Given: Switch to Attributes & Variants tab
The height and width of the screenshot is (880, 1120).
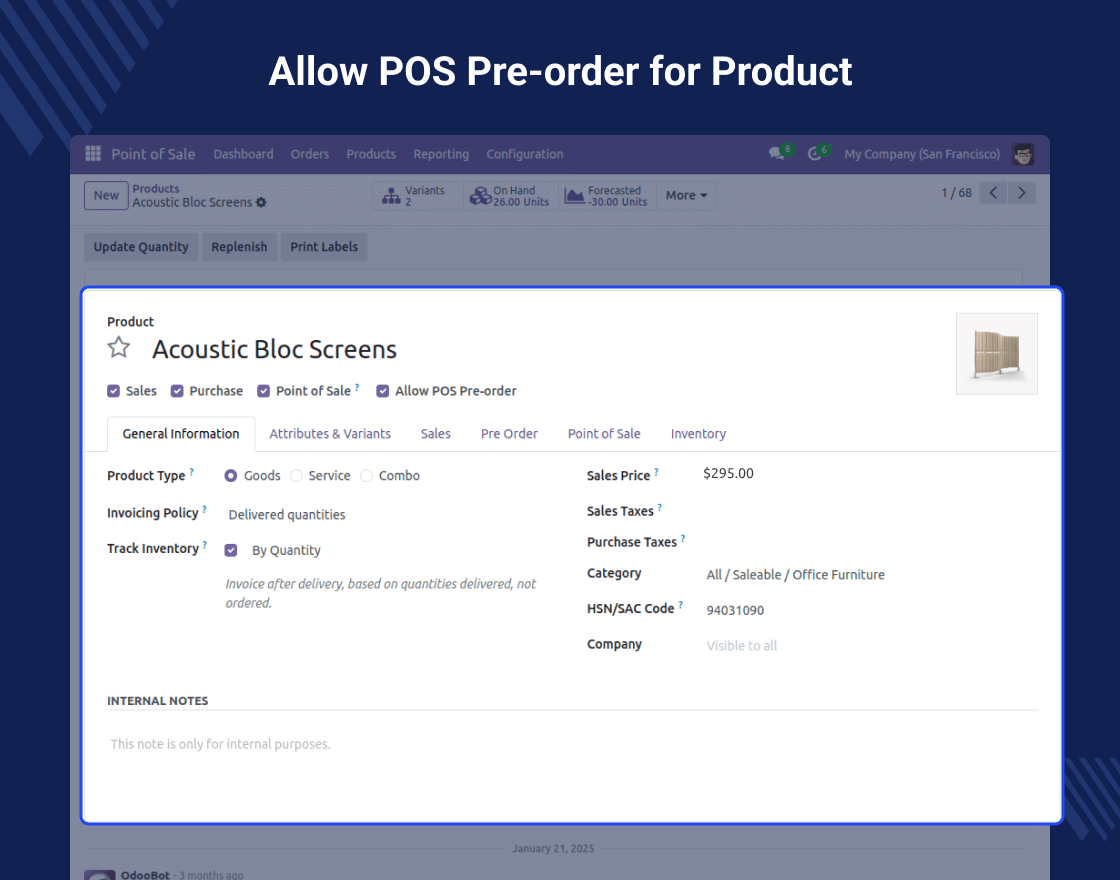Looking at the screenshot, I should tap(330, 434).
